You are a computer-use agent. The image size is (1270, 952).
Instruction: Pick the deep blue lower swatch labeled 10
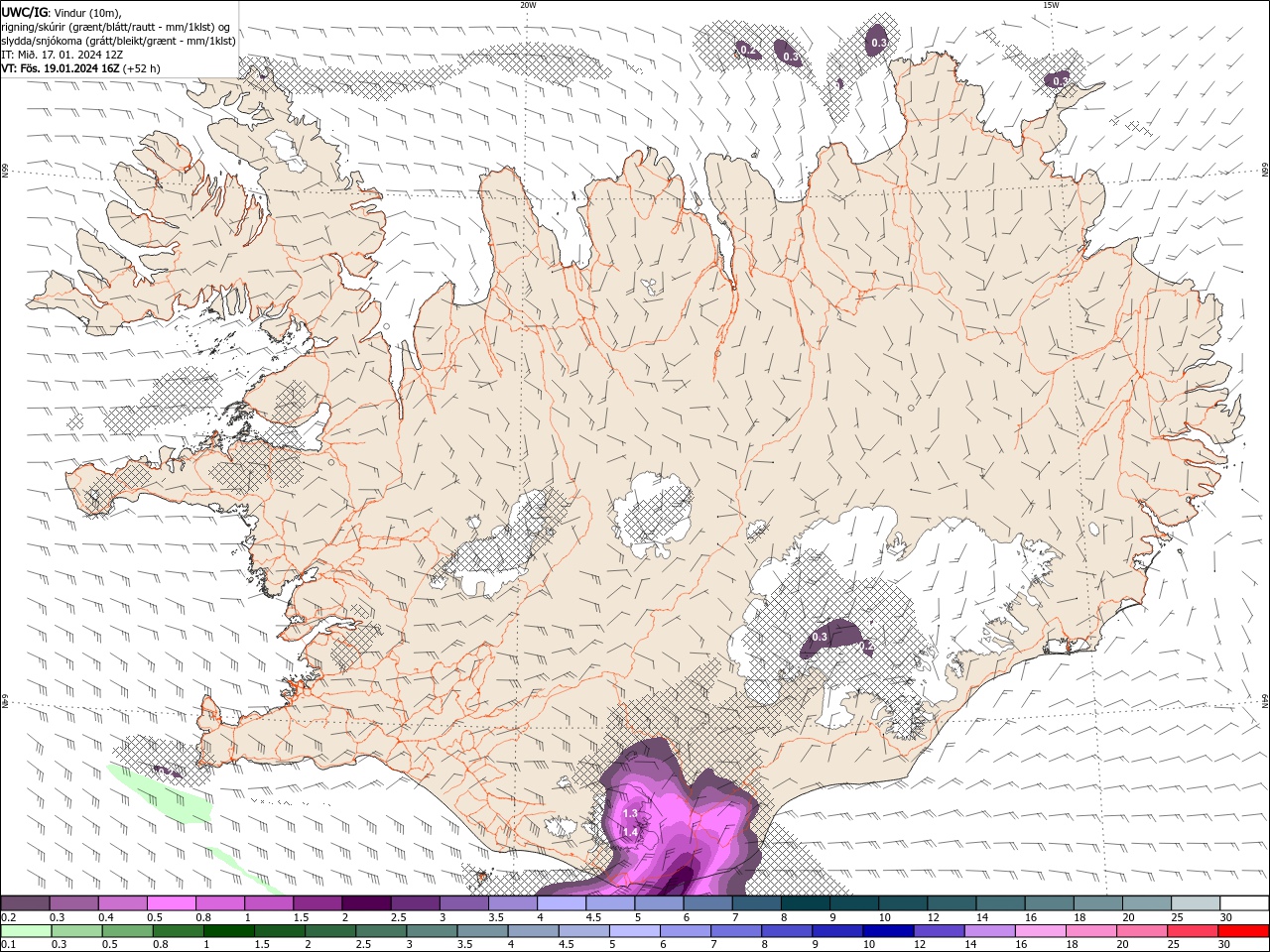[x=887, y=931]
